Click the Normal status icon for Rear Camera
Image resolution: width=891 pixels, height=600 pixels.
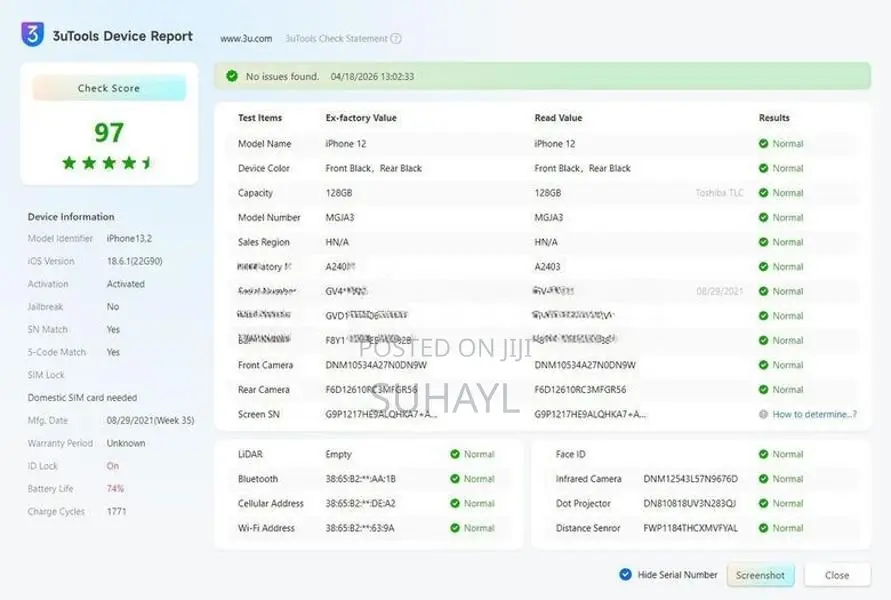[x=763, y=390]
